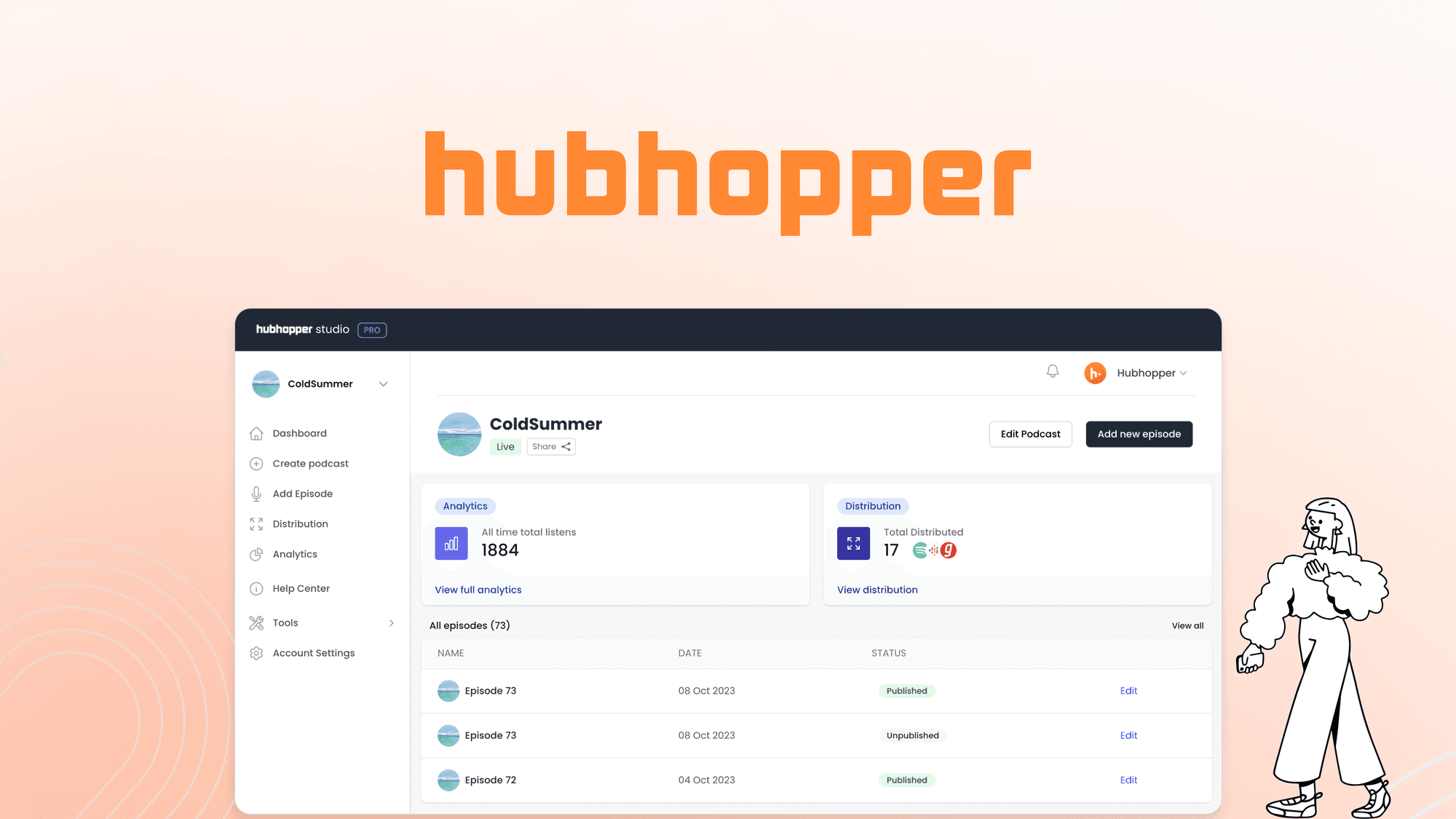Select Distribution in the sidebar menu
The height and width of the screenshot is (819, 1456).
coord(300,523)
